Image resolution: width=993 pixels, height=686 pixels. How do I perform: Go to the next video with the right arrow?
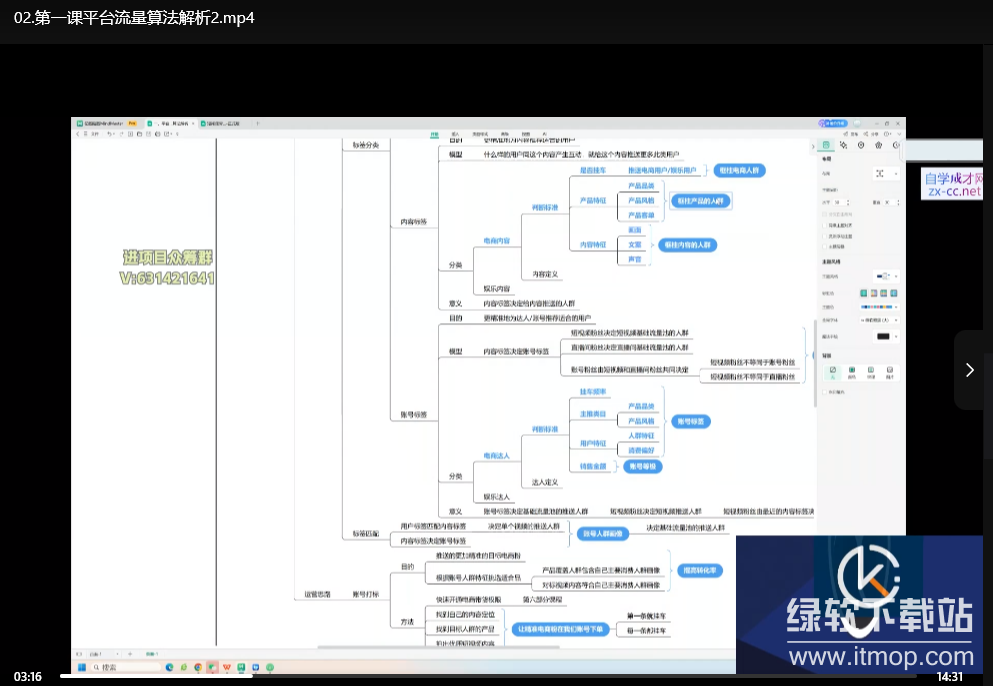pos(968,370)
